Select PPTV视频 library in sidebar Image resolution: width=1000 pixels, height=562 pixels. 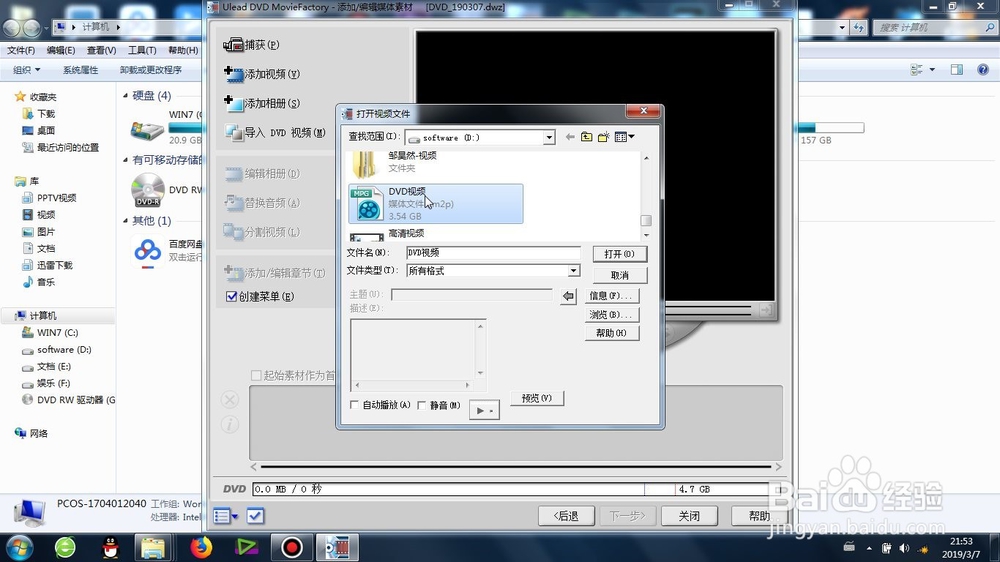pos(49,198)
